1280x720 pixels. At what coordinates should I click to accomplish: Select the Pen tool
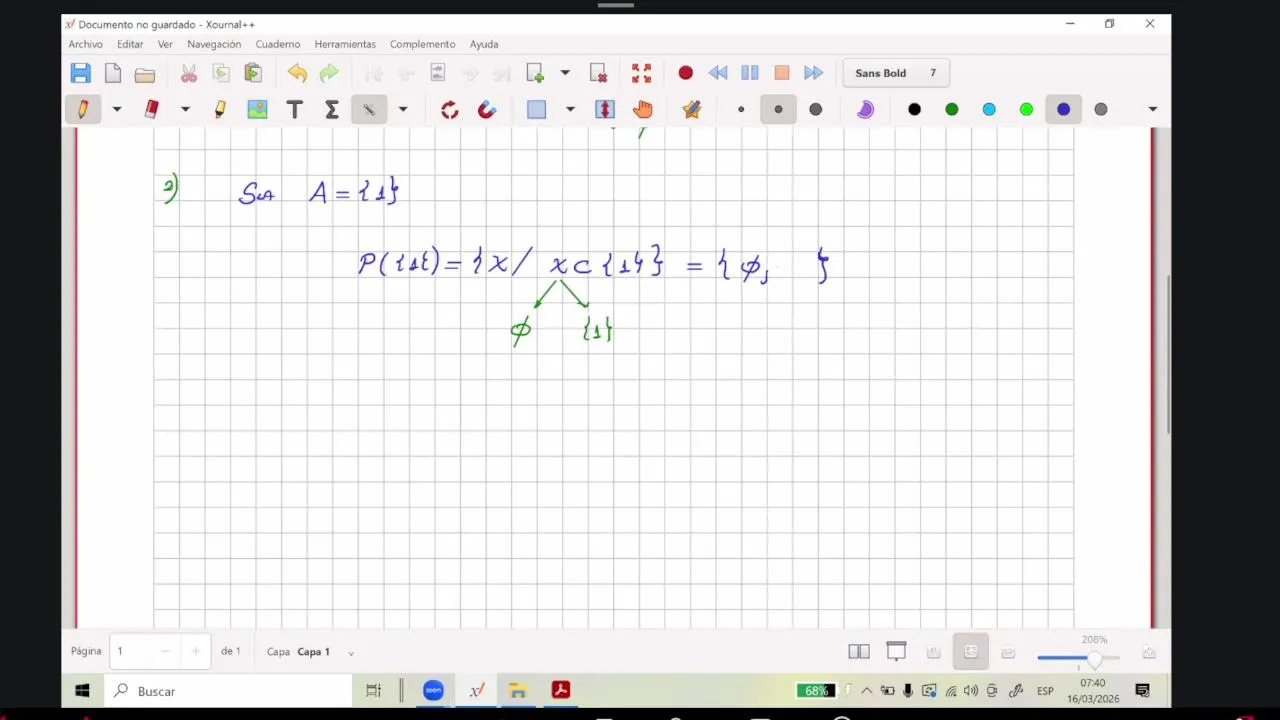(83, 109)
